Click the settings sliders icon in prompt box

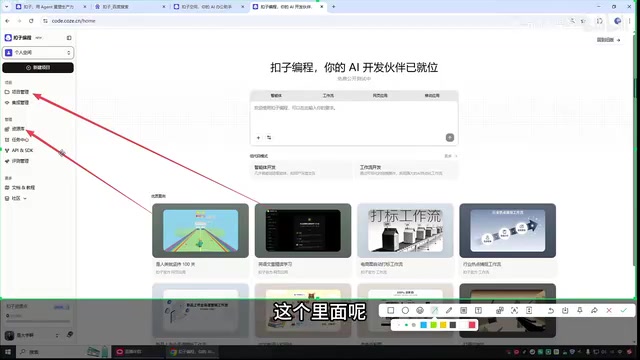point(269,138)
